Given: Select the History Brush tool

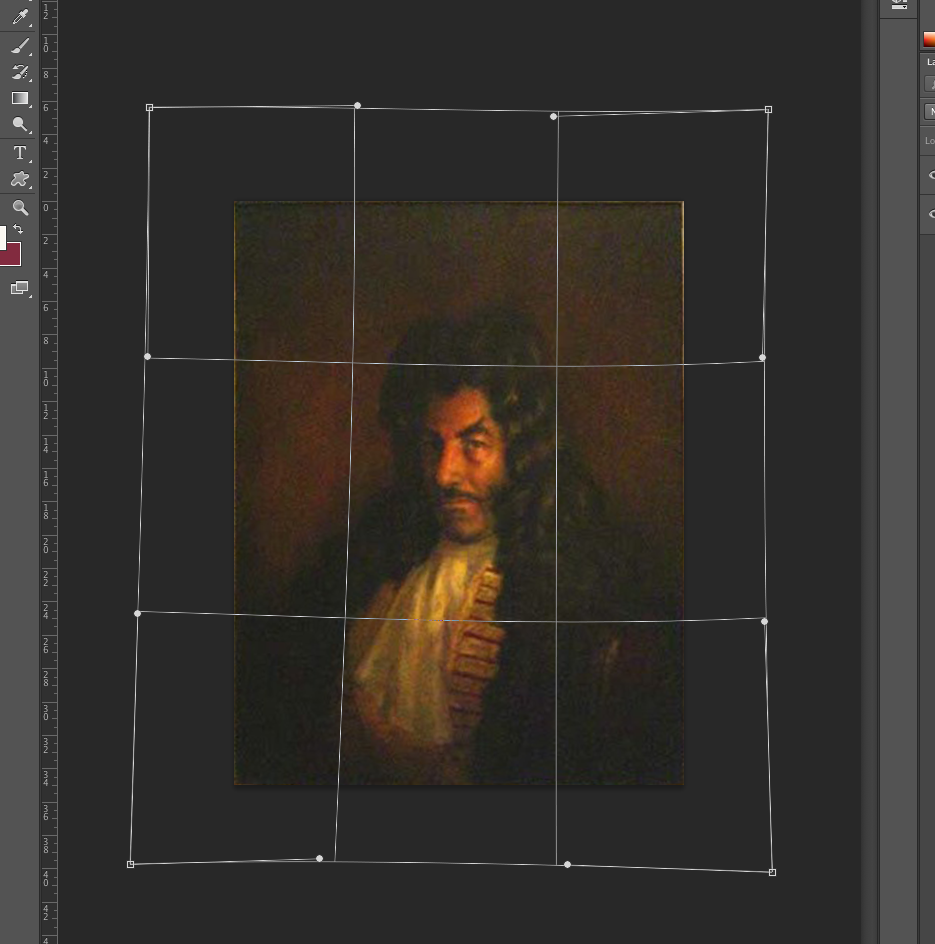Looking at the screenshot, I should [x=20, y=72].
